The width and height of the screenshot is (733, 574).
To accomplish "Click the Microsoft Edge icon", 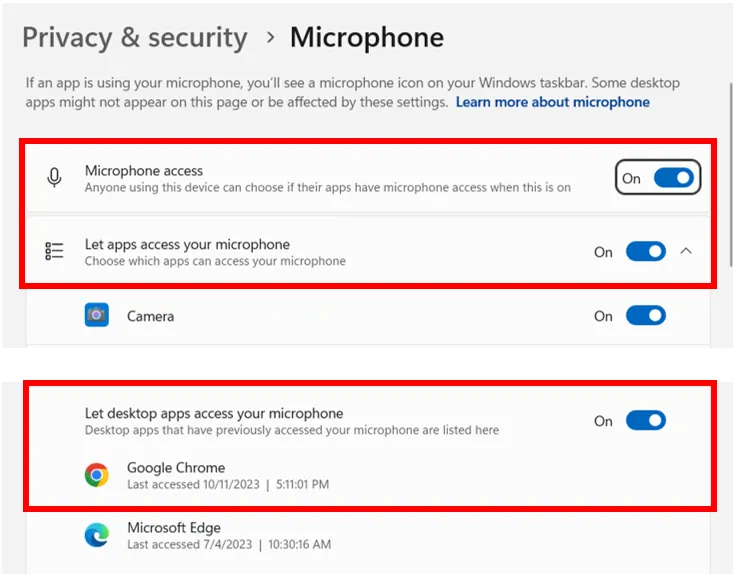I will click(x=96, y=535).
